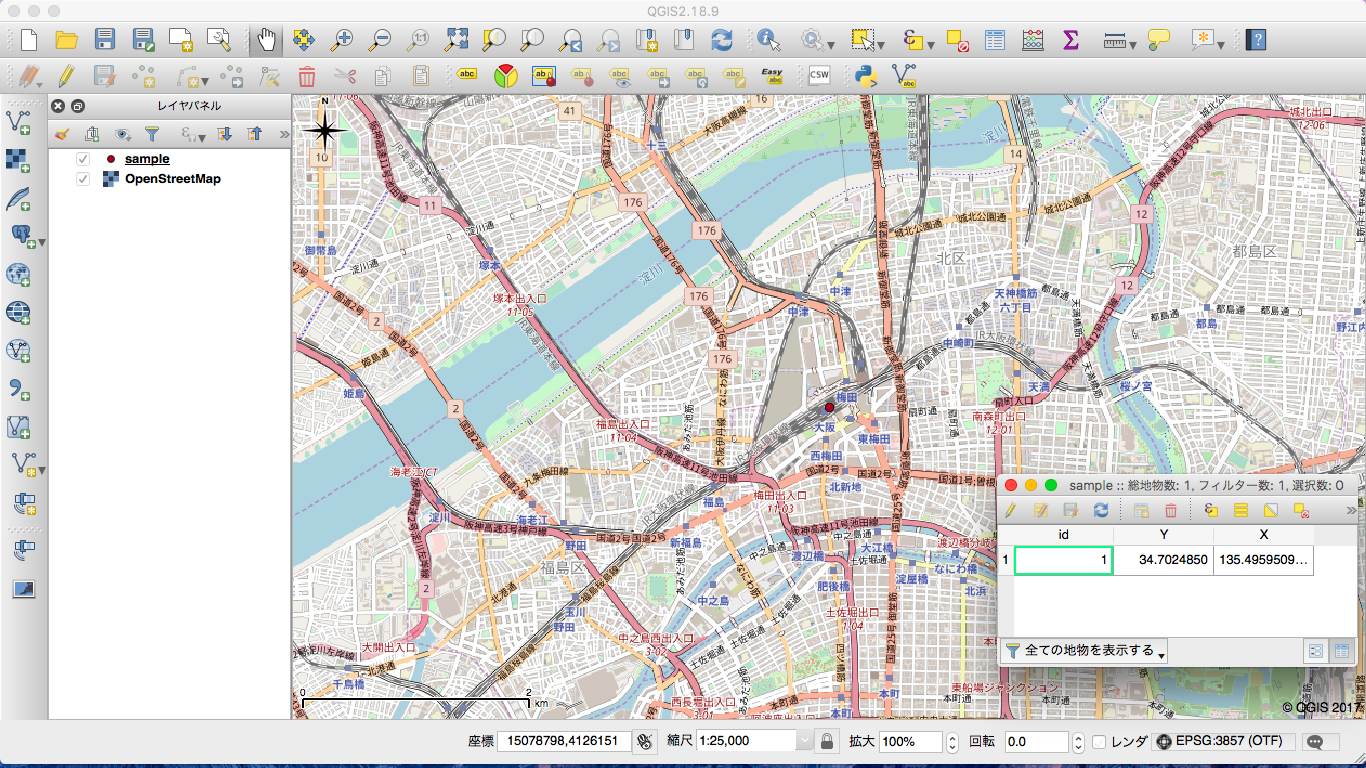This screenshot has width=1366, height=768.
Task: Switch attribute table to form view
Action: pos(1316,651)
